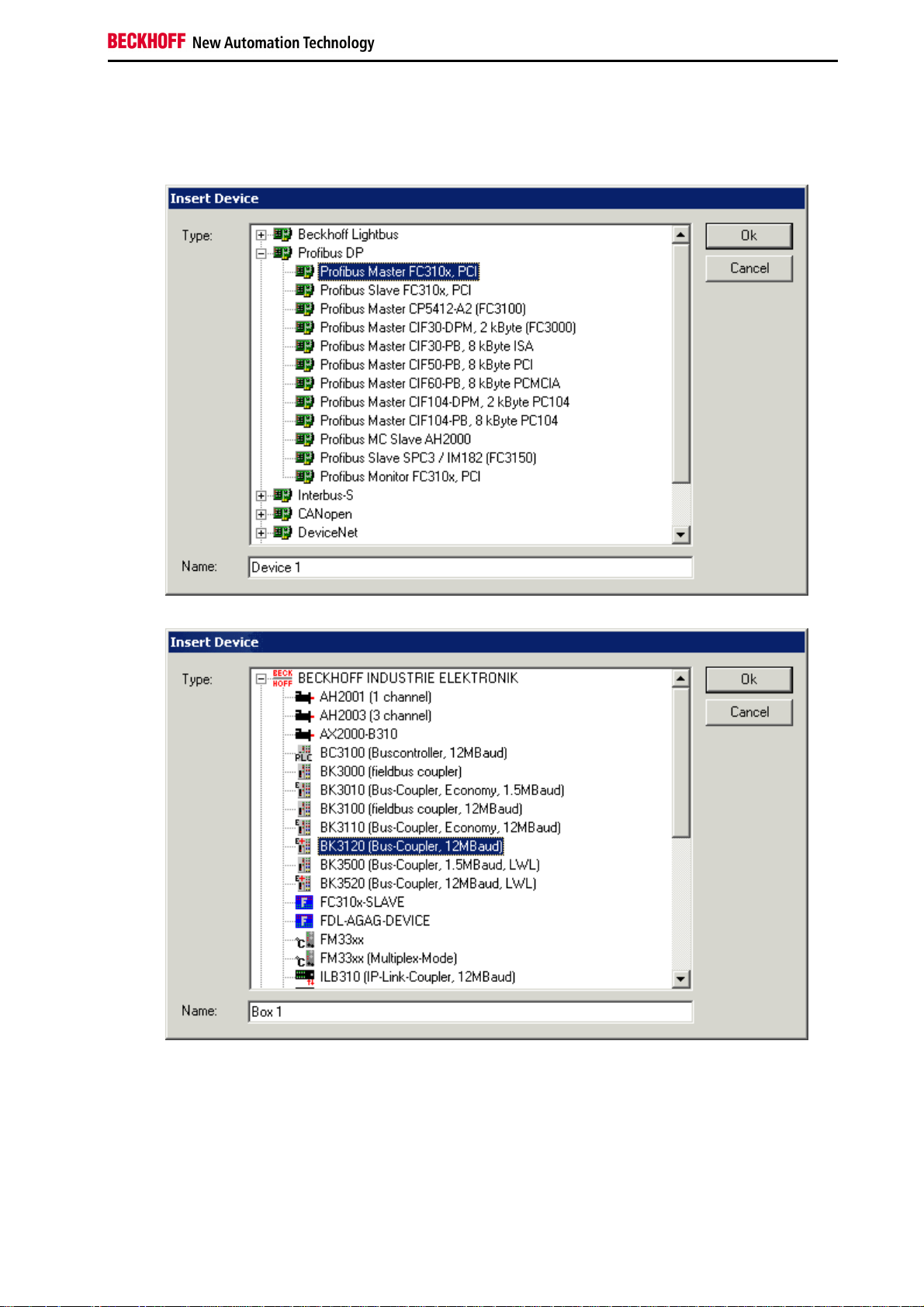Image resolution: width=924 pixels, height=1307 pixels.
Task: Confirm with Ok in the lower Insert Device dialog
Action: [749, 679]
